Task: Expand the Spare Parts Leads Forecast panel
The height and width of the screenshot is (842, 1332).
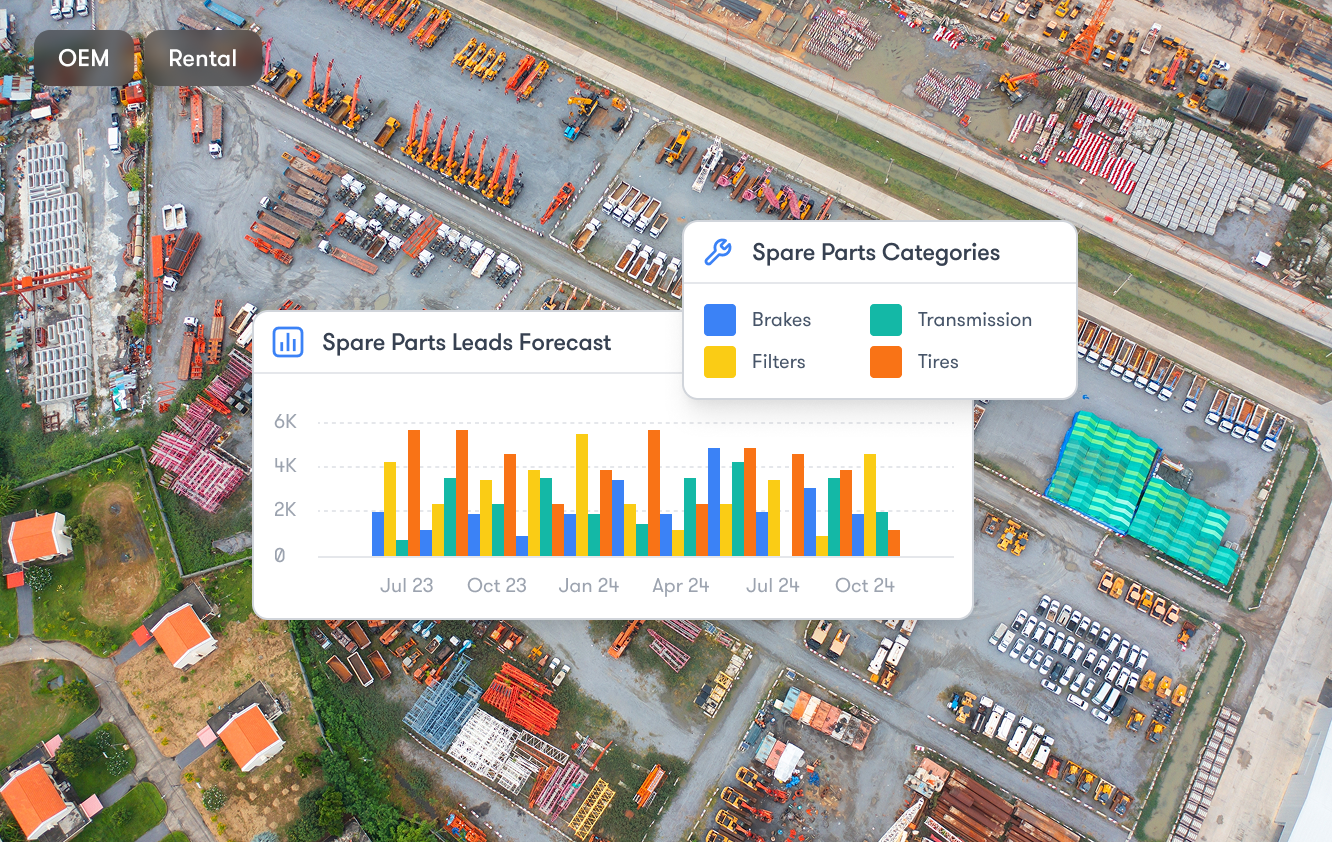Action: point(465,342)
